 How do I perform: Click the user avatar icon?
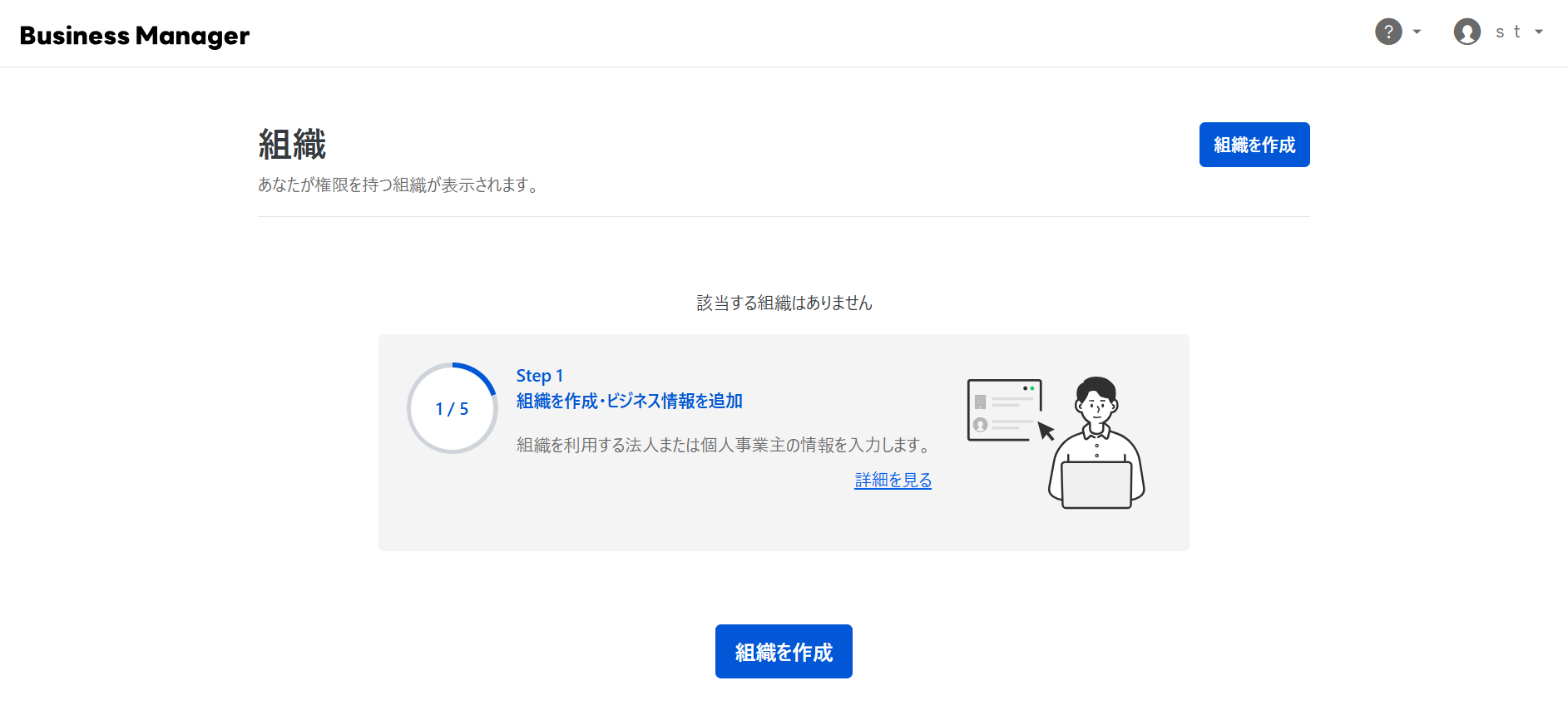pos(1467,32)
